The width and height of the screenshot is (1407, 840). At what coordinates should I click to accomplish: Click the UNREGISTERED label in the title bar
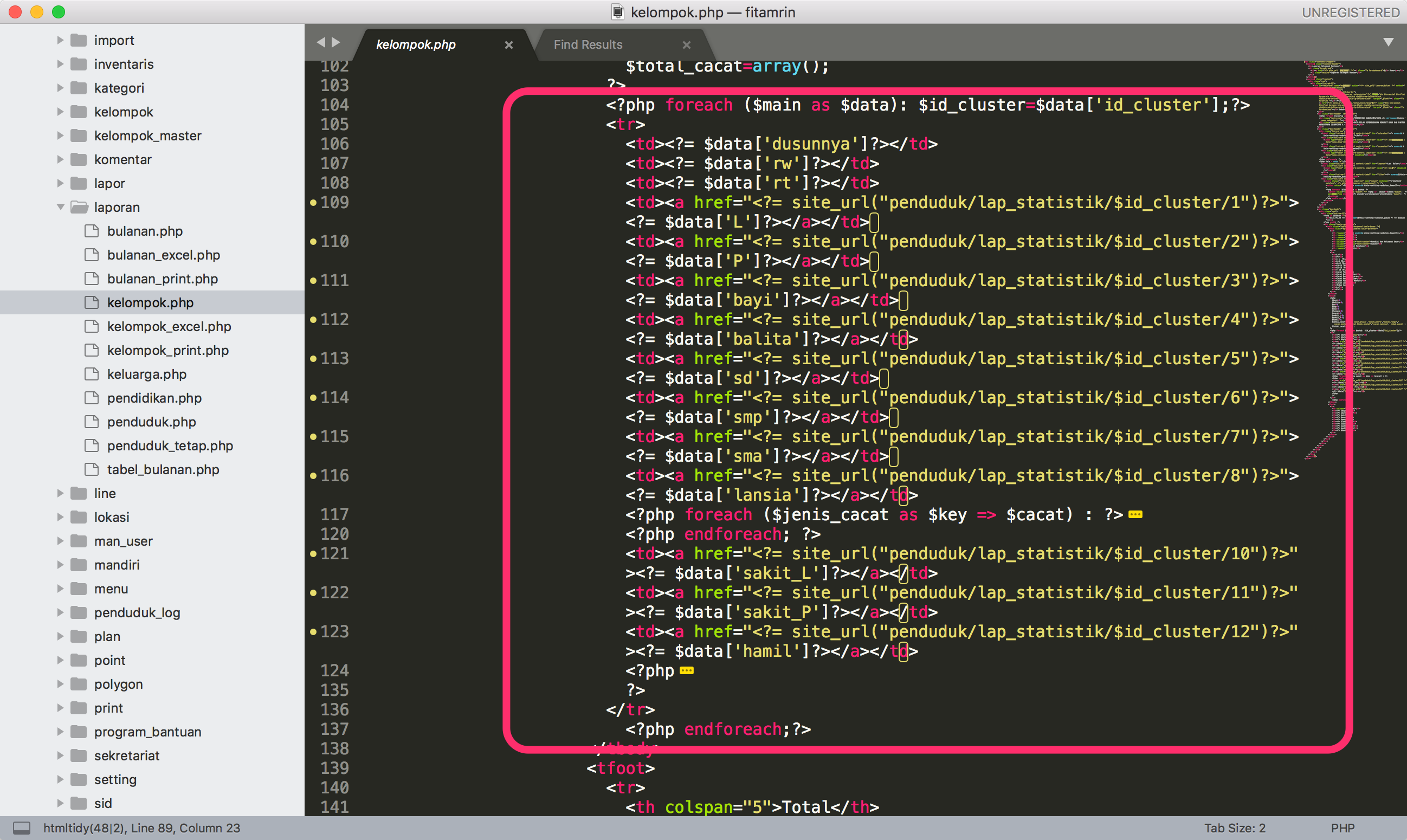[x=1351, y=12]
